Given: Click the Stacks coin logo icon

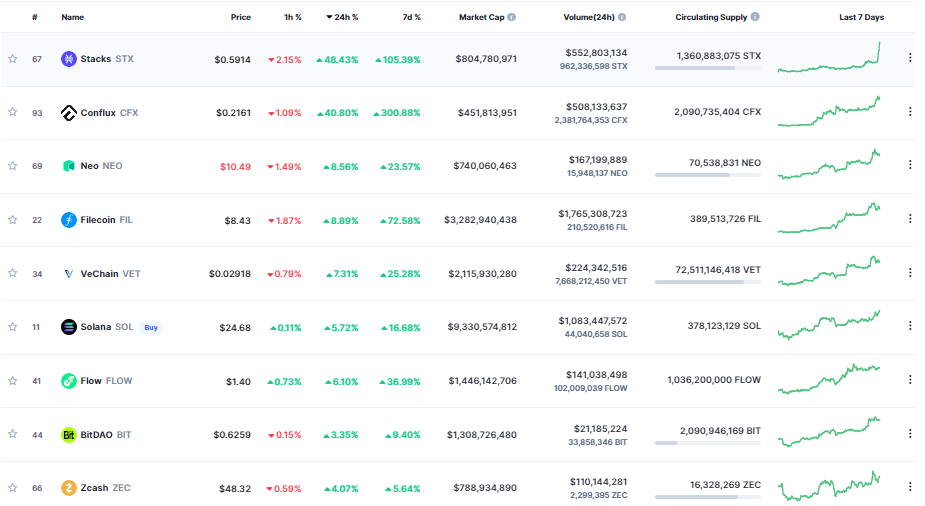Looking at the screenshot, I should pos(69,59).
